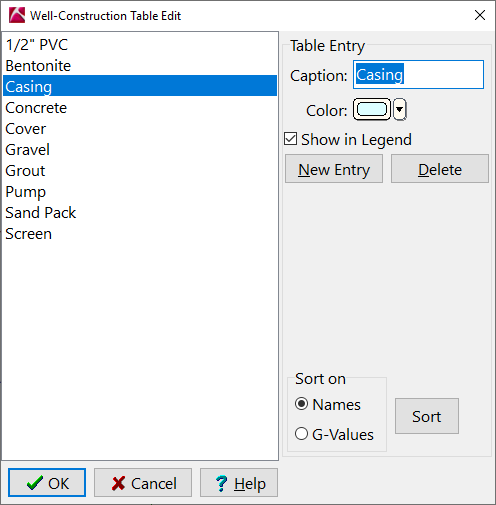The height and width of the screenshot is (505, 496).
Task: Select the Names sort radio button
Action: (x=301, y=404)
